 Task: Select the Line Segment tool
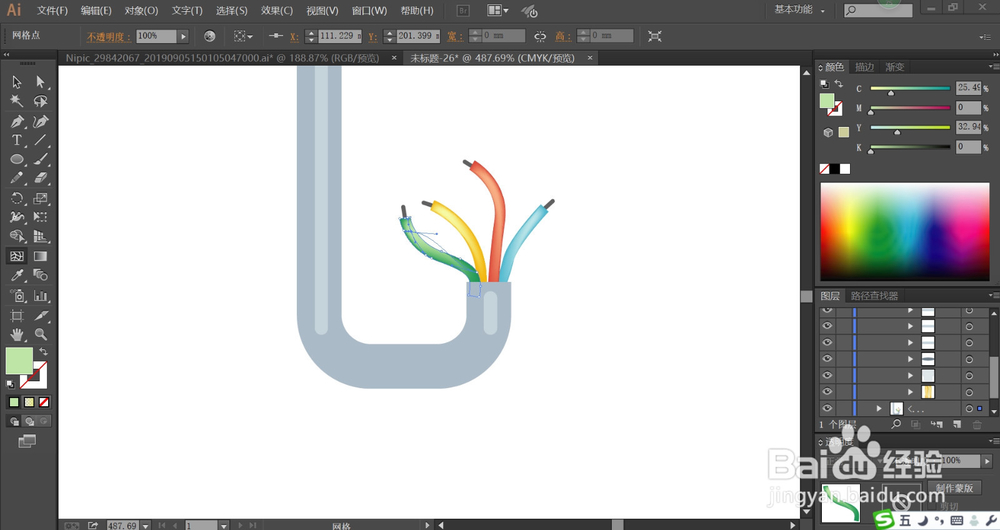click(x=41, y=140)
